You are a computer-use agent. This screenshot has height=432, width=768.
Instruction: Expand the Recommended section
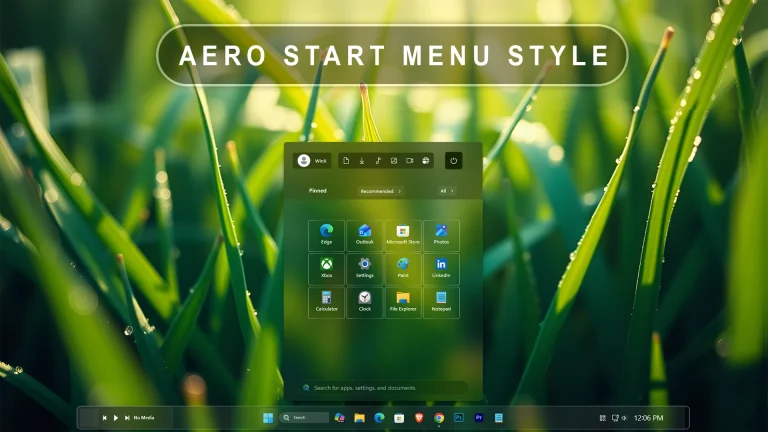tap(381, 191)
